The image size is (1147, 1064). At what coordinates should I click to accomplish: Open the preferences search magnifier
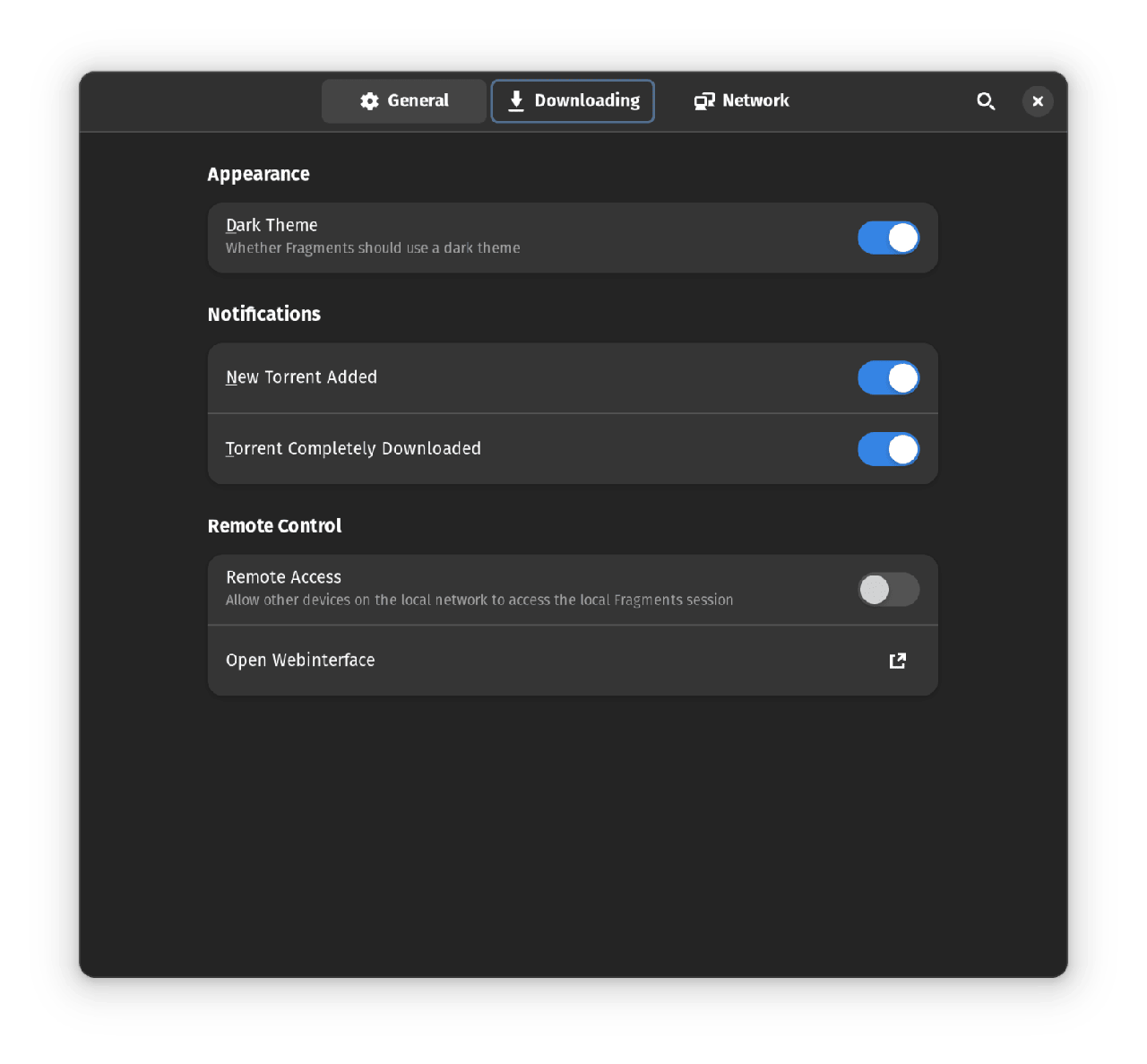[986, 101]
